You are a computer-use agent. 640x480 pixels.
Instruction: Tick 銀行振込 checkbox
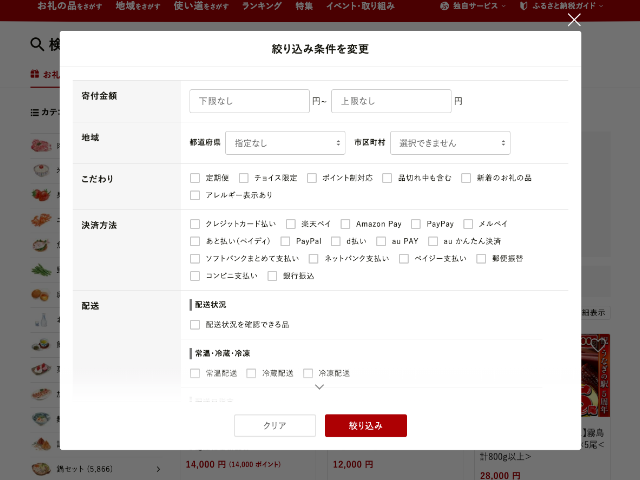tap(272, 276)
